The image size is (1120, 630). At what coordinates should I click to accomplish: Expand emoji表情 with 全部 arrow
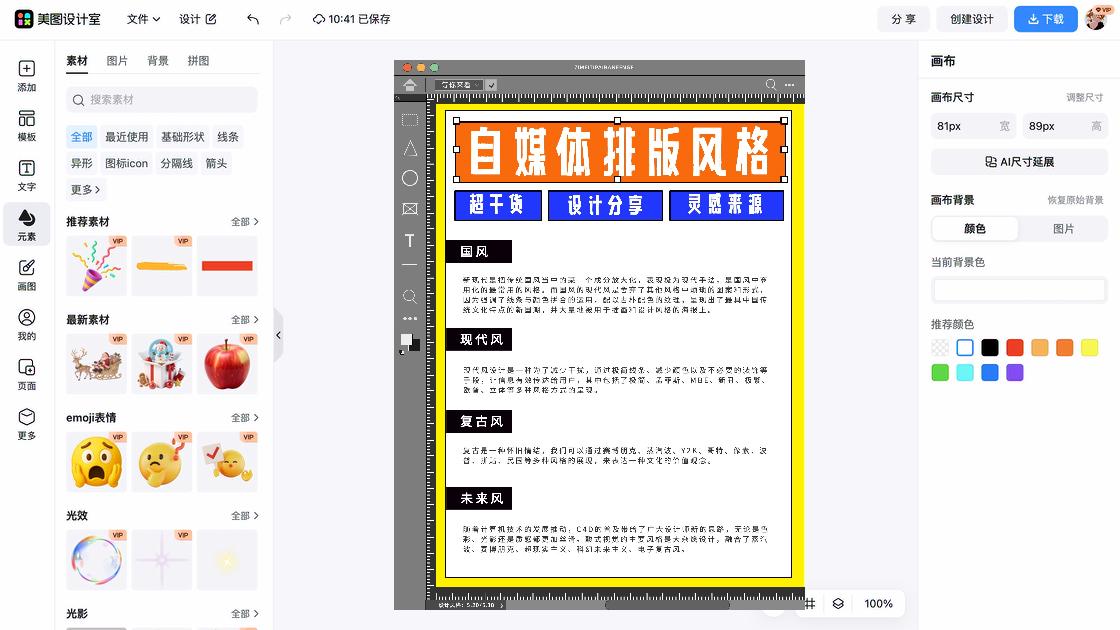(244, 418)
